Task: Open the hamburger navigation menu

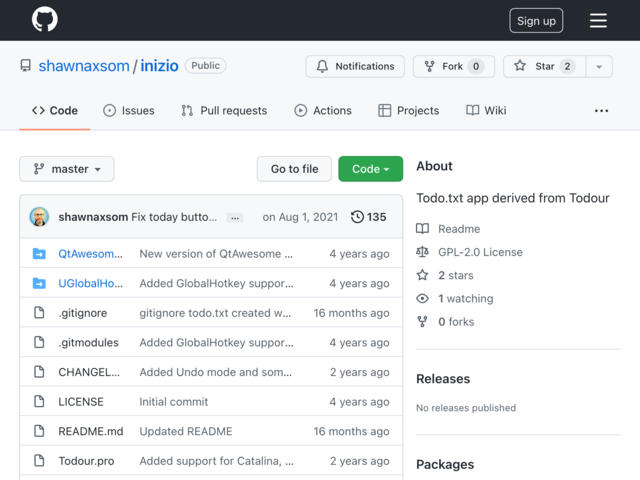Action: [598, 20]
